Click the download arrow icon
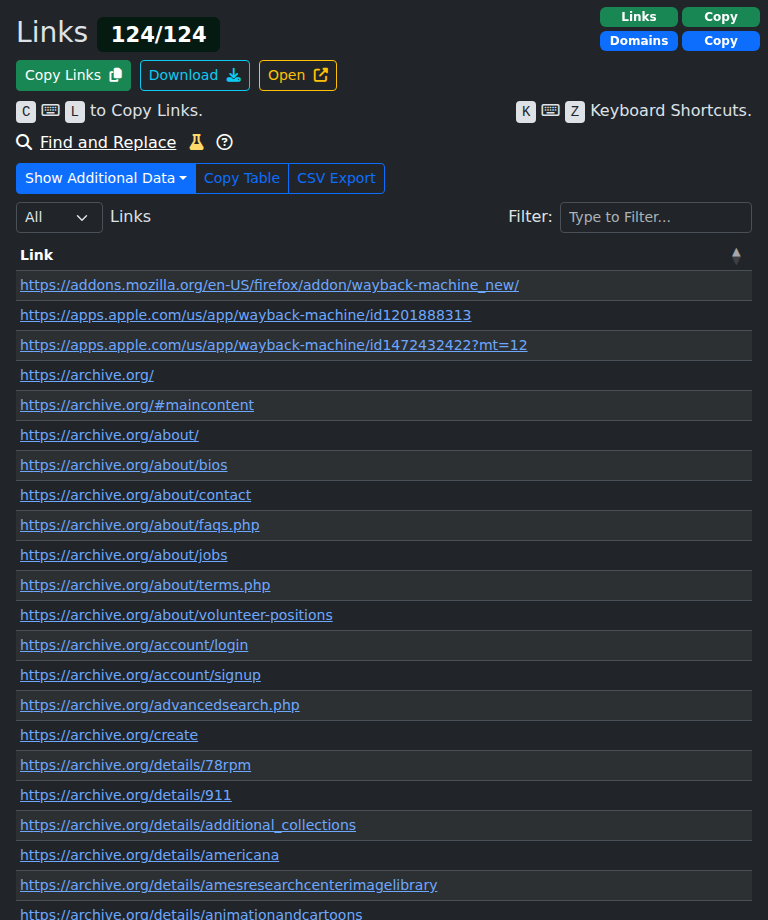768x920 pixels. coord(234,75)
